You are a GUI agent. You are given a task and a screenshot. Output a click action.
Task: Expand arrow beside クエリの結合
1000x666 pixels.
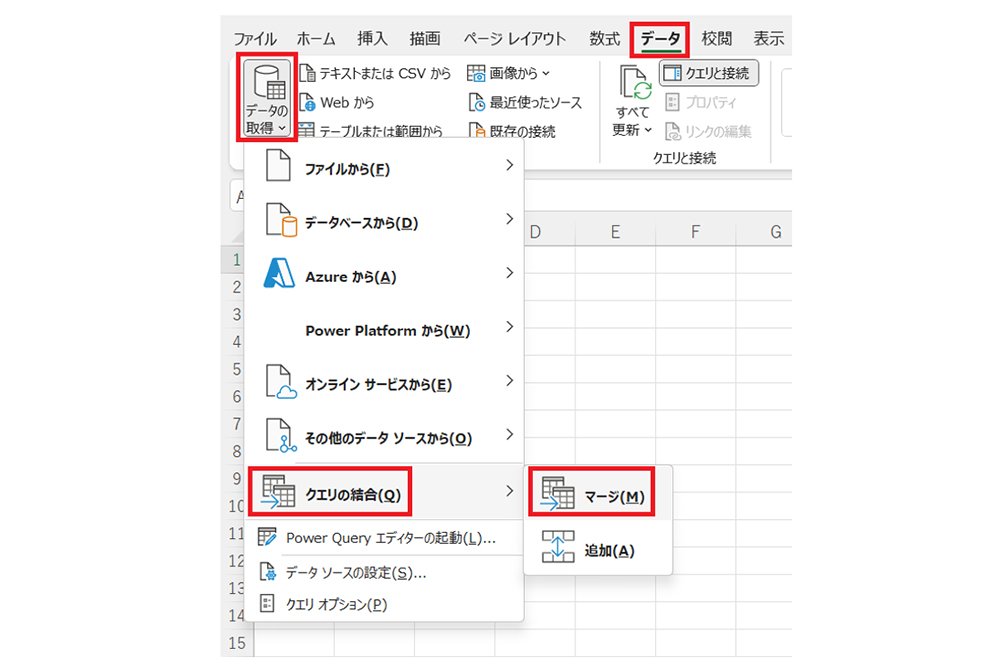[510, 491]
